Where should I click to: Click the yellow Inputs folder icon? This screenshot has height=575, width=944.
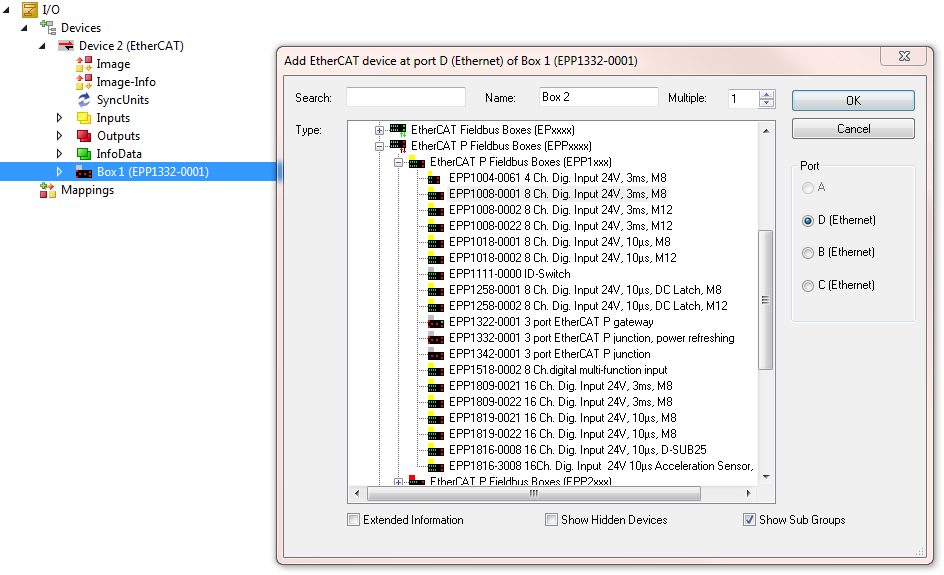pyautogui.click(x=84, y=118)
